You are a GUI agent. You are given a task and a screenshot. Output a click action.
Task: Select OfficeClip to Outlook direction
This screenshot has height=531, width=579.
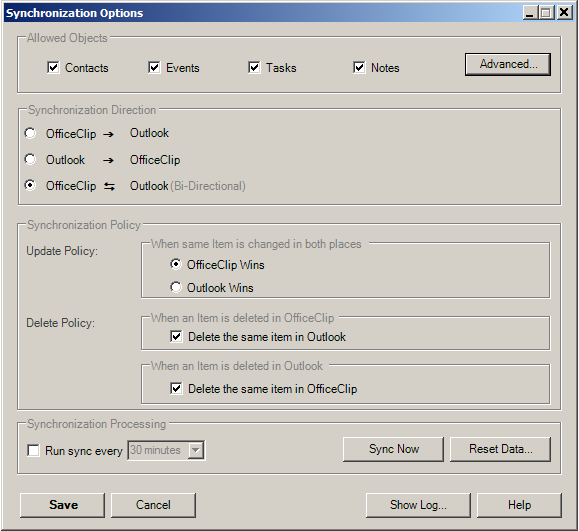pyautogui.click(x=30, y=133)
